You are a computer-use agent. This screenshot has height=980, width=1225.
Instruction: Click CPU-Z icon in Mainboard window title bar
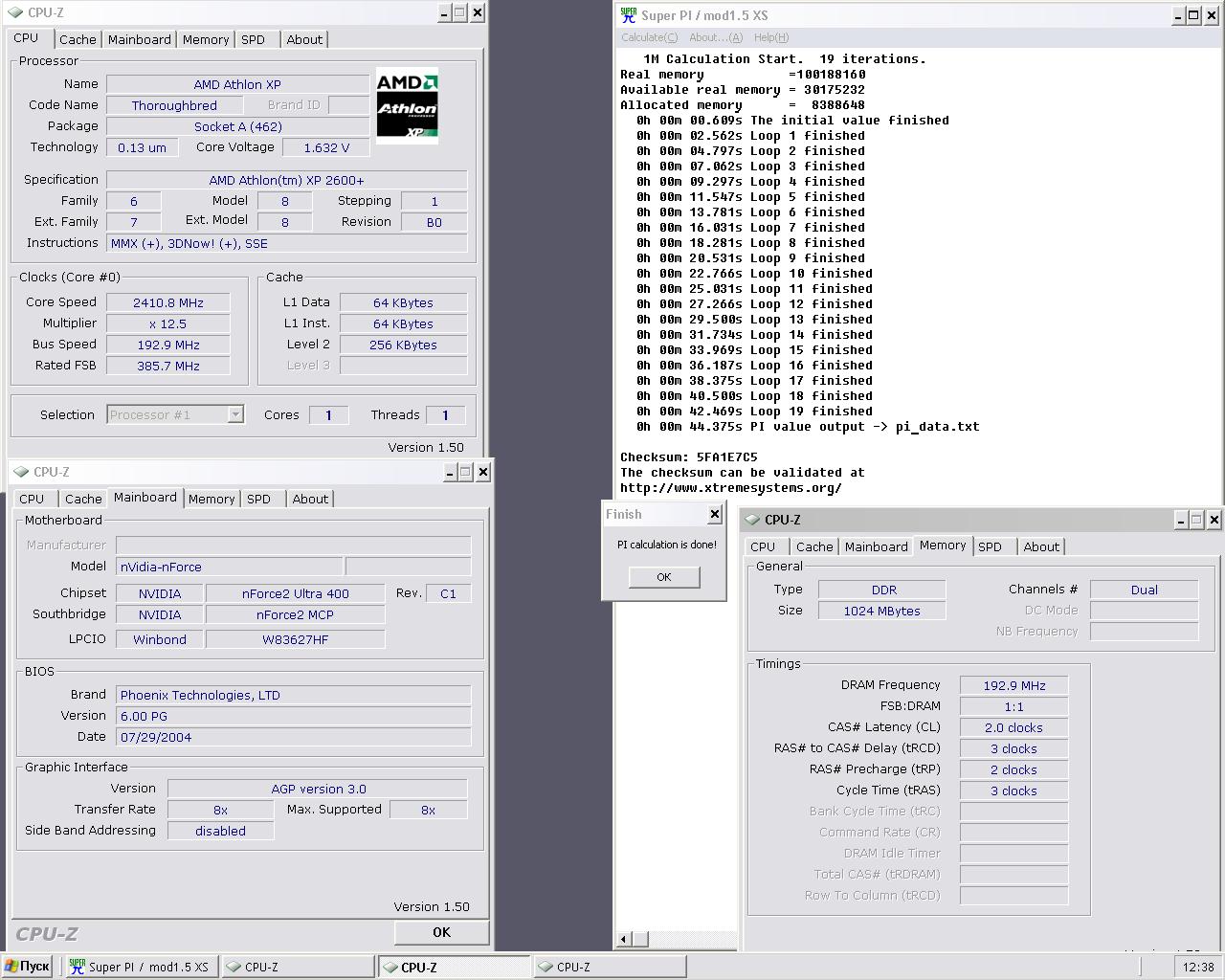point(22,472)
